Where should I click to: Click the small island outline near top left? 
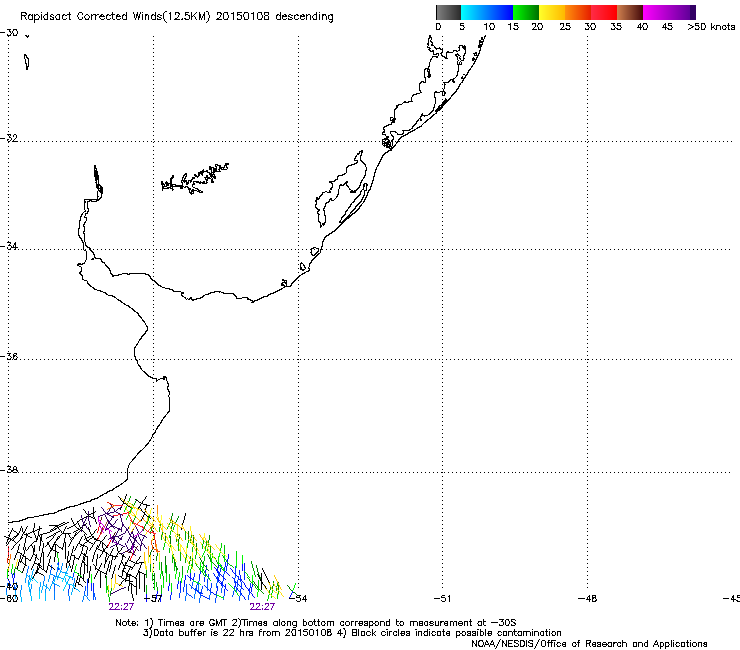click(x=27, y=62)
